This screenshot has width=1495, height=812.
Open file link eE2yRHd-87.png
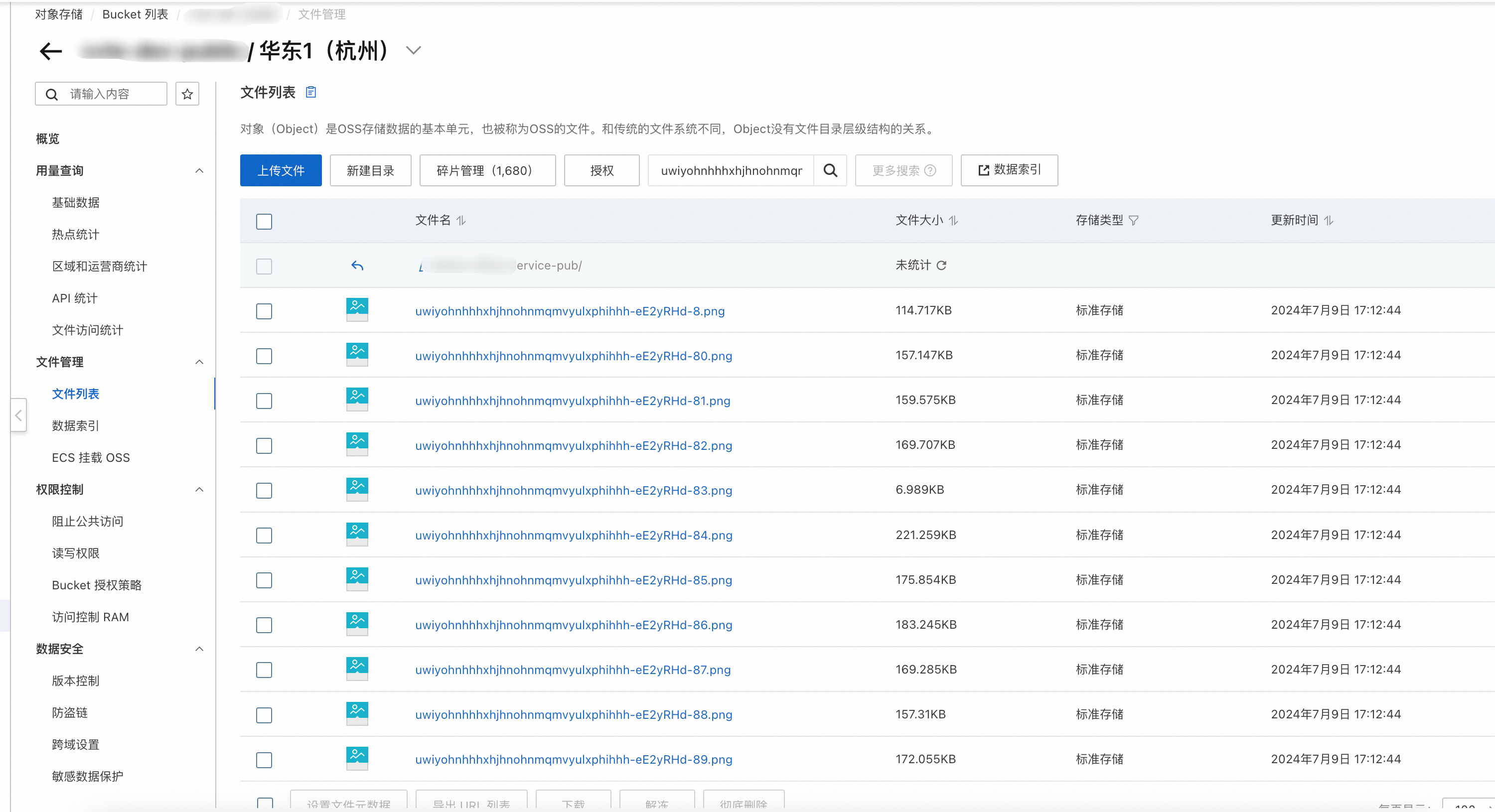pyautogui.click(x=573, y=670)
